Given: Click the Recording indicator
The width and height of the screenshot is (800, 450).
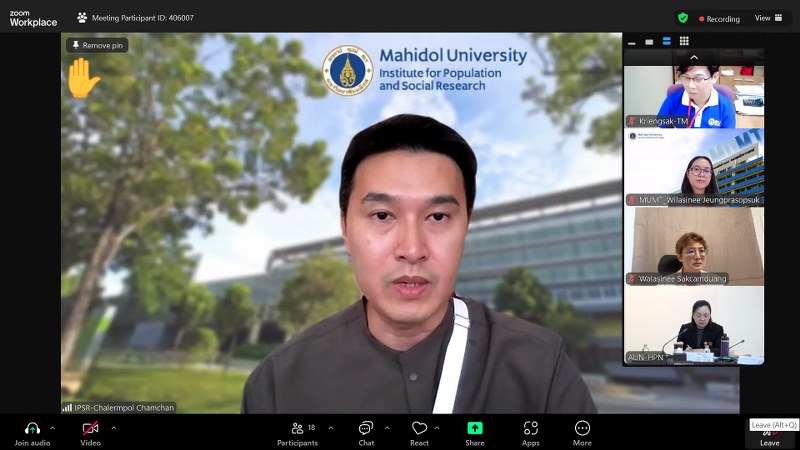Looking at the screenshot, I should point(719,19).
